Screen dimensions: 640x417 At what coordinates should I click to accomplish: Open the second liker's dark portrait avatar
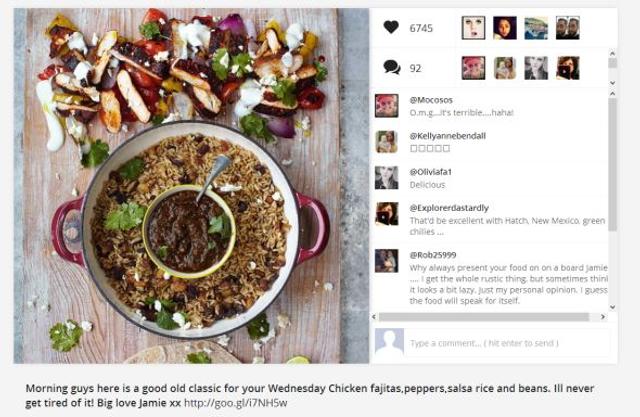coord(504,28)
